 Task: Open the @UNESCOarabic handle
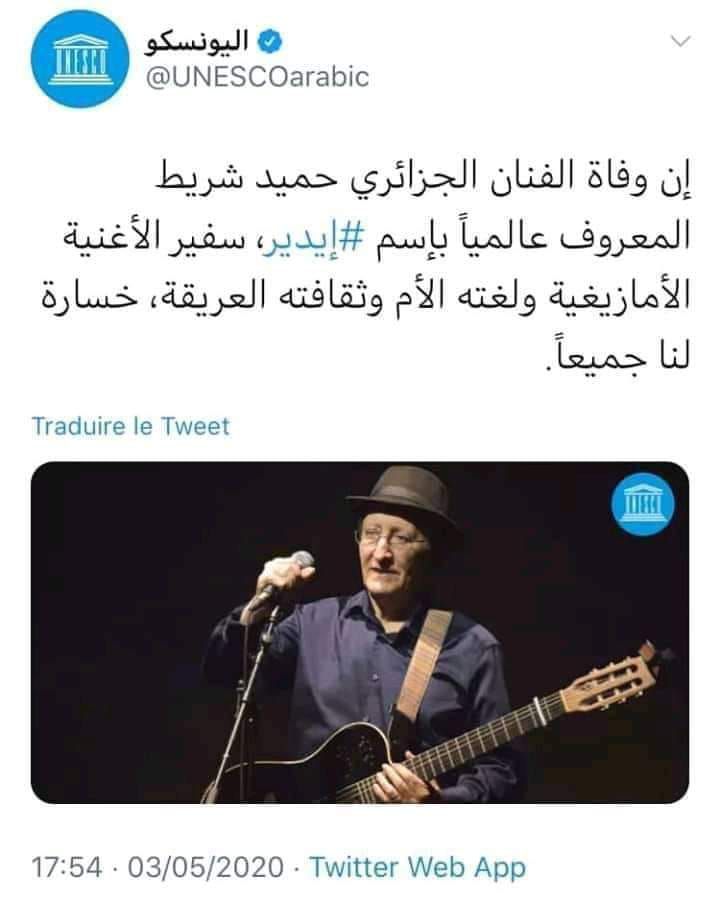tap(257, 77)
